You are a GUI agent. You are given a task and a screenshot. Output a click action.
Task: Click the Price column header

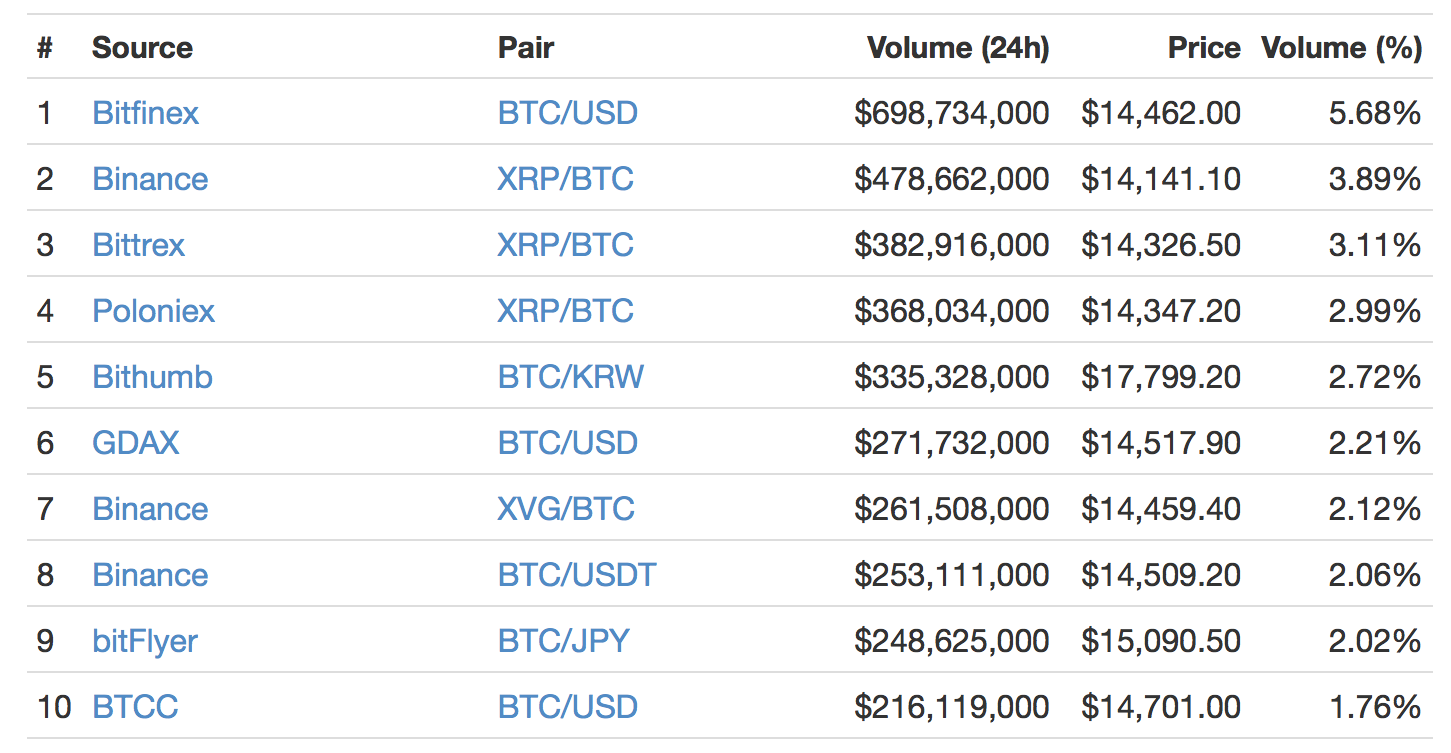[1203, 48]
